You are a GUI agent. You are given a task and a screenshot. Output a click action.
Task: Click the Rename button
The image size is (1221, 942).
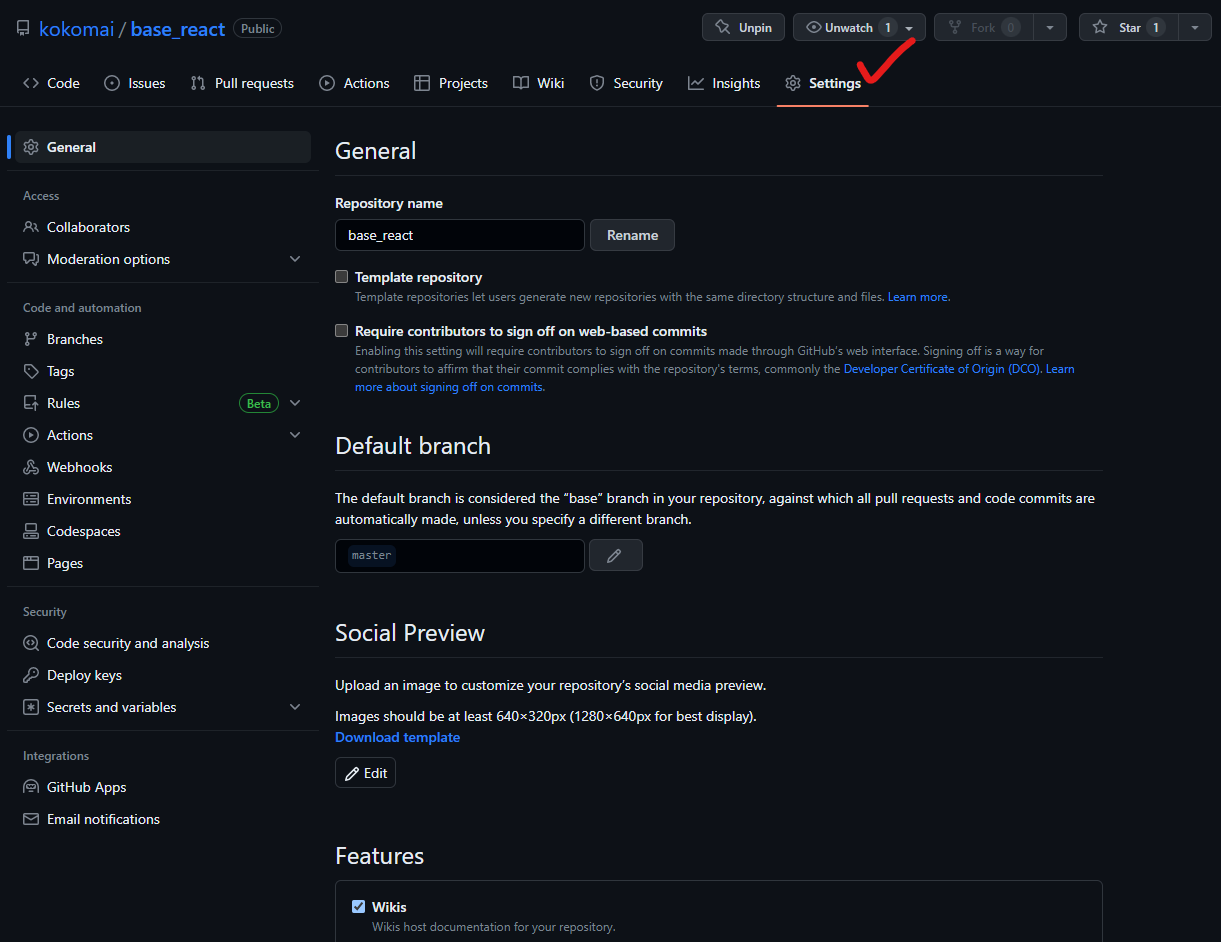632,235
